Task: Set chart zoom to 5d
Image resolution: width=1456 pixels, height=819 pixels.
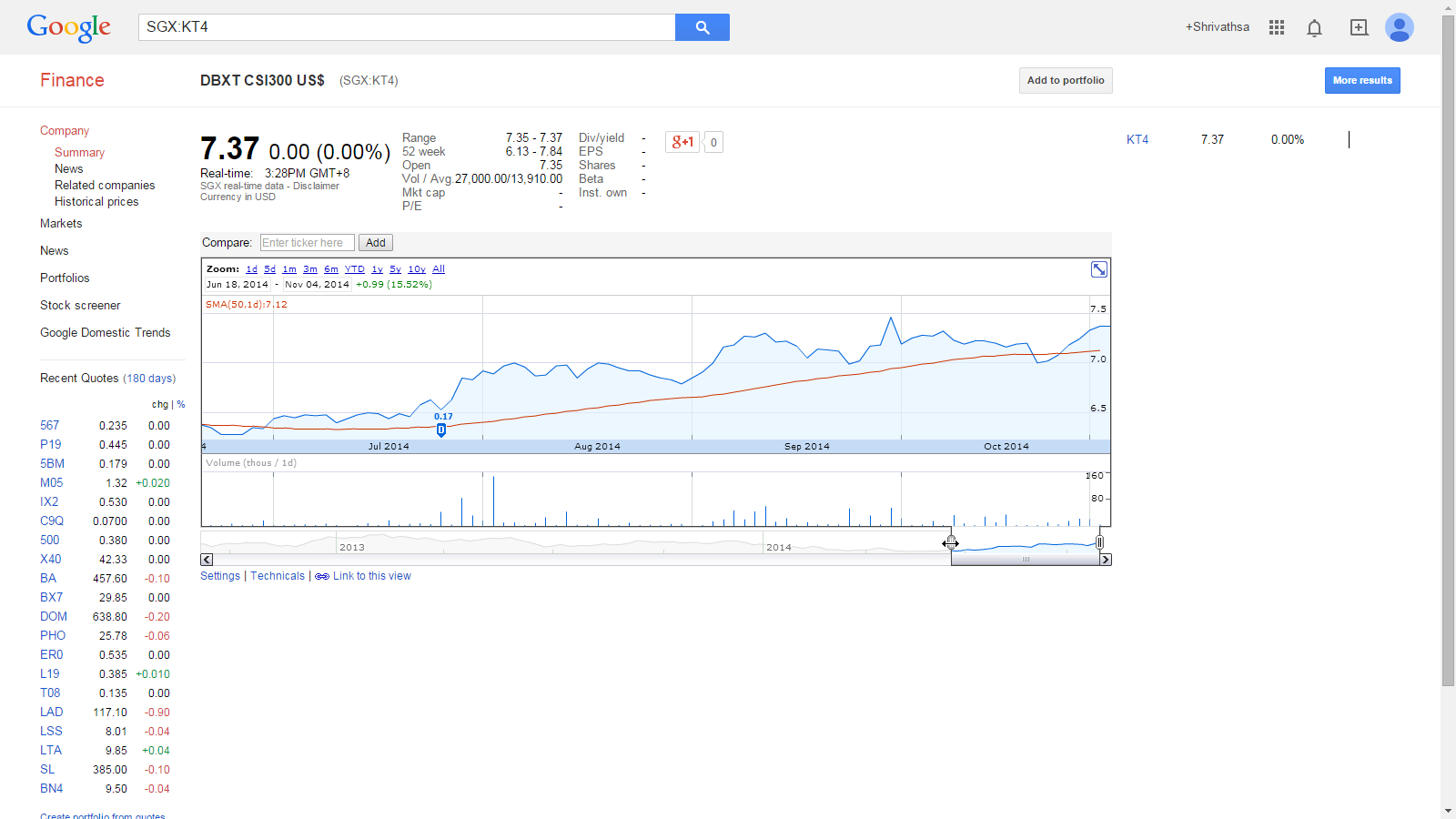Action: 269,269
